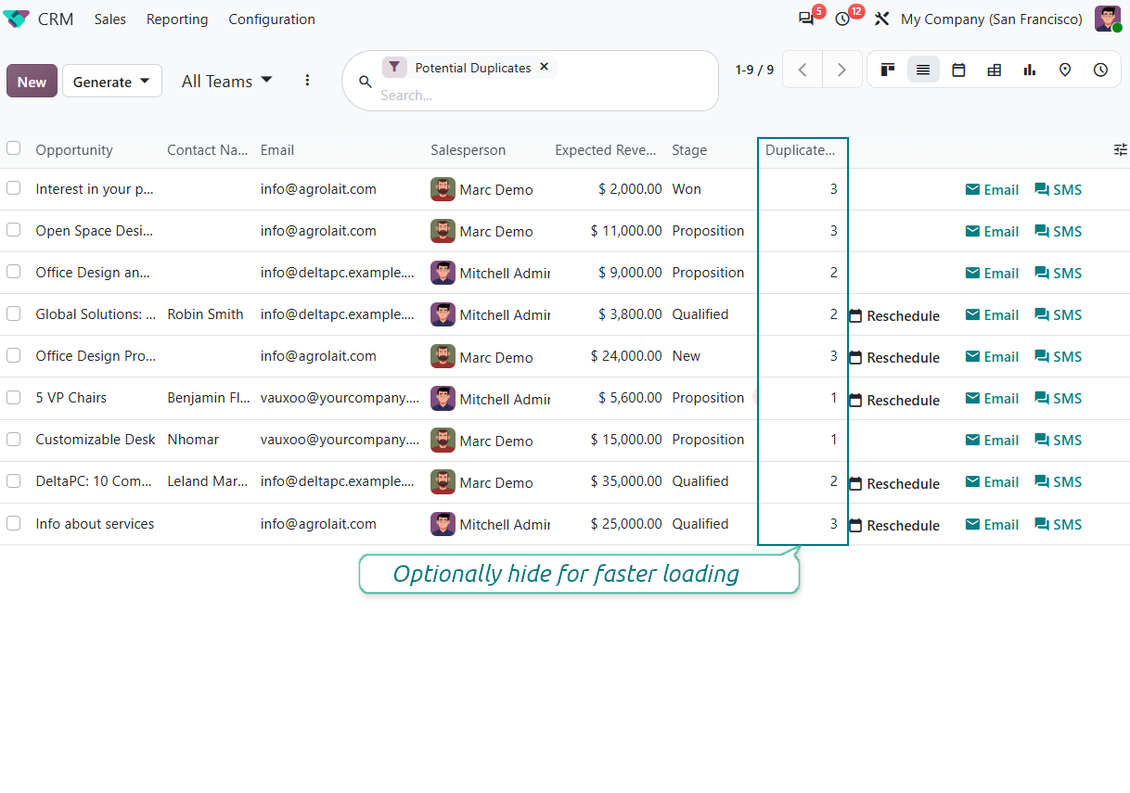1130x793 pixels.
Task: Go to the next page of records
Action: 842,70
